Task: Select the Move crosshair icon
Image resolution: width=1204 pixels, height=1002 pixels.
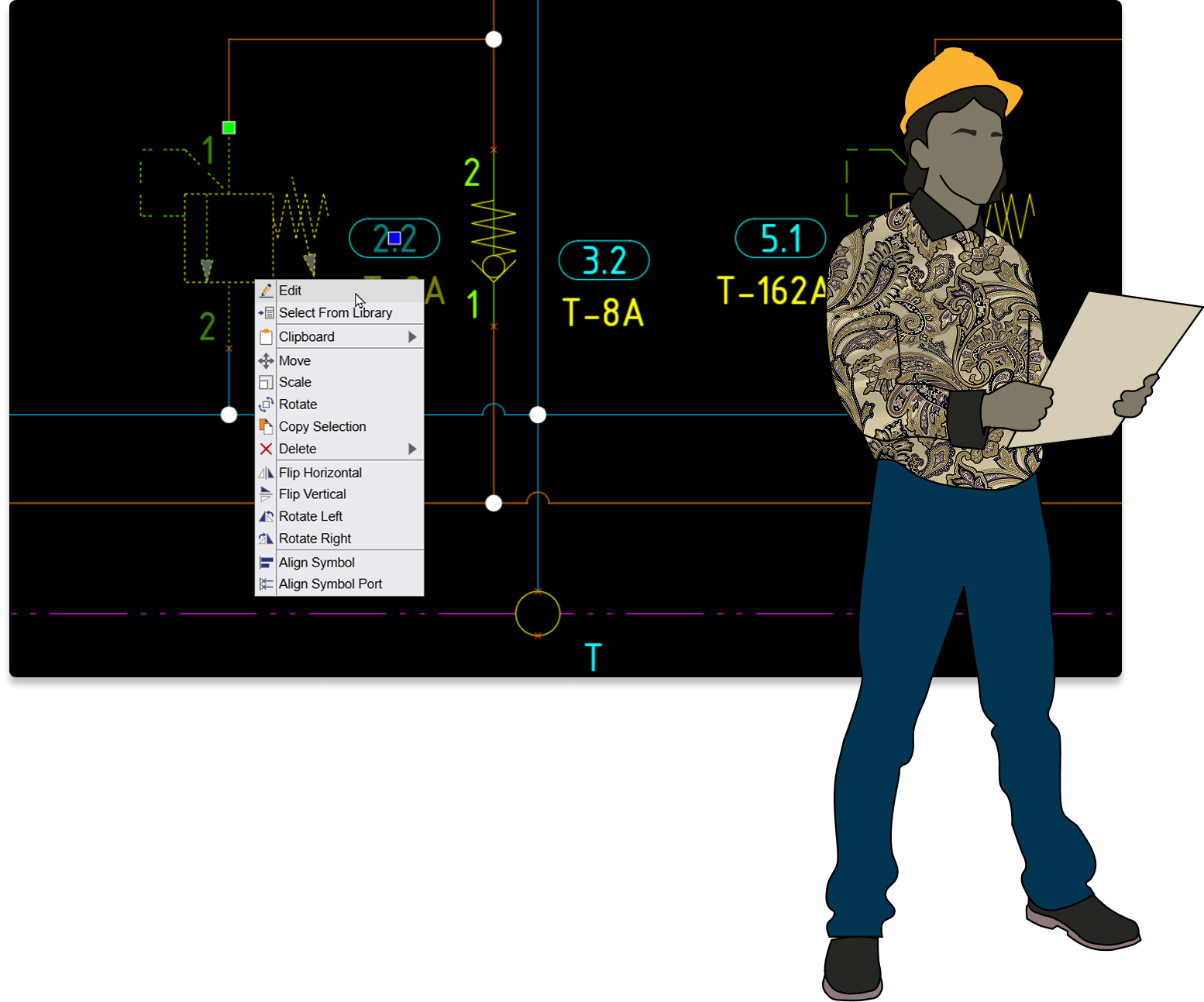Action: coord(266,360)
